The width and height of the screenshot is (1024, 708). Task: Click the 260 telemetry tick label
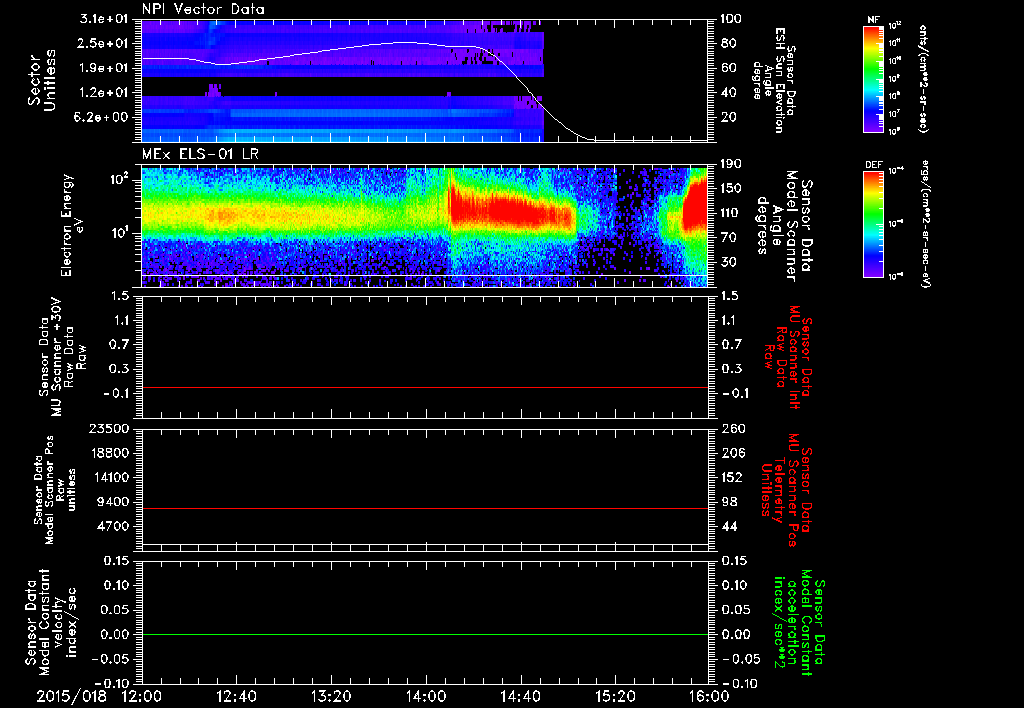[731, 428]
